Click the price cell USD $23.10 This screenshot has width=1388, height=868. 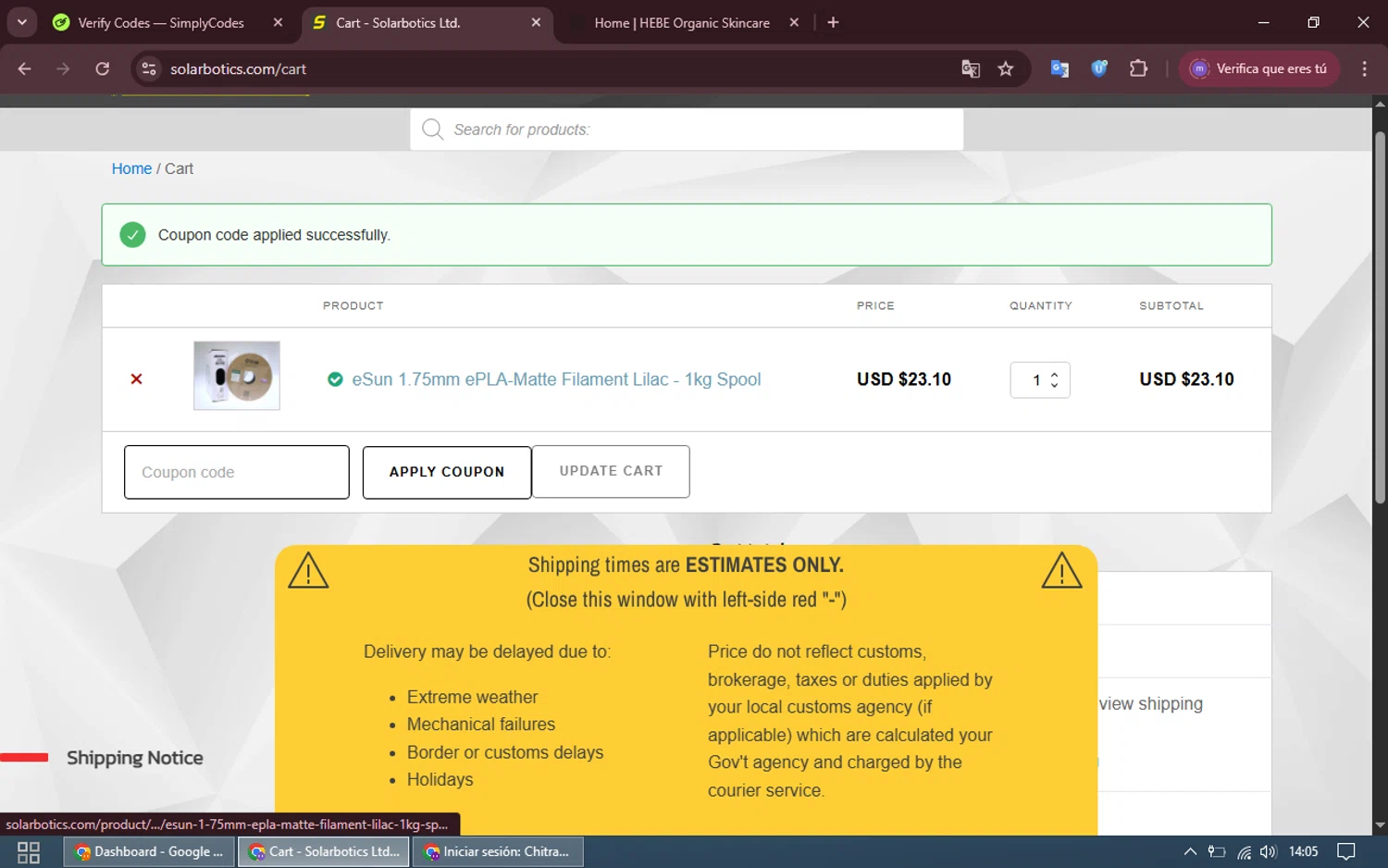(x=904, y=379)
